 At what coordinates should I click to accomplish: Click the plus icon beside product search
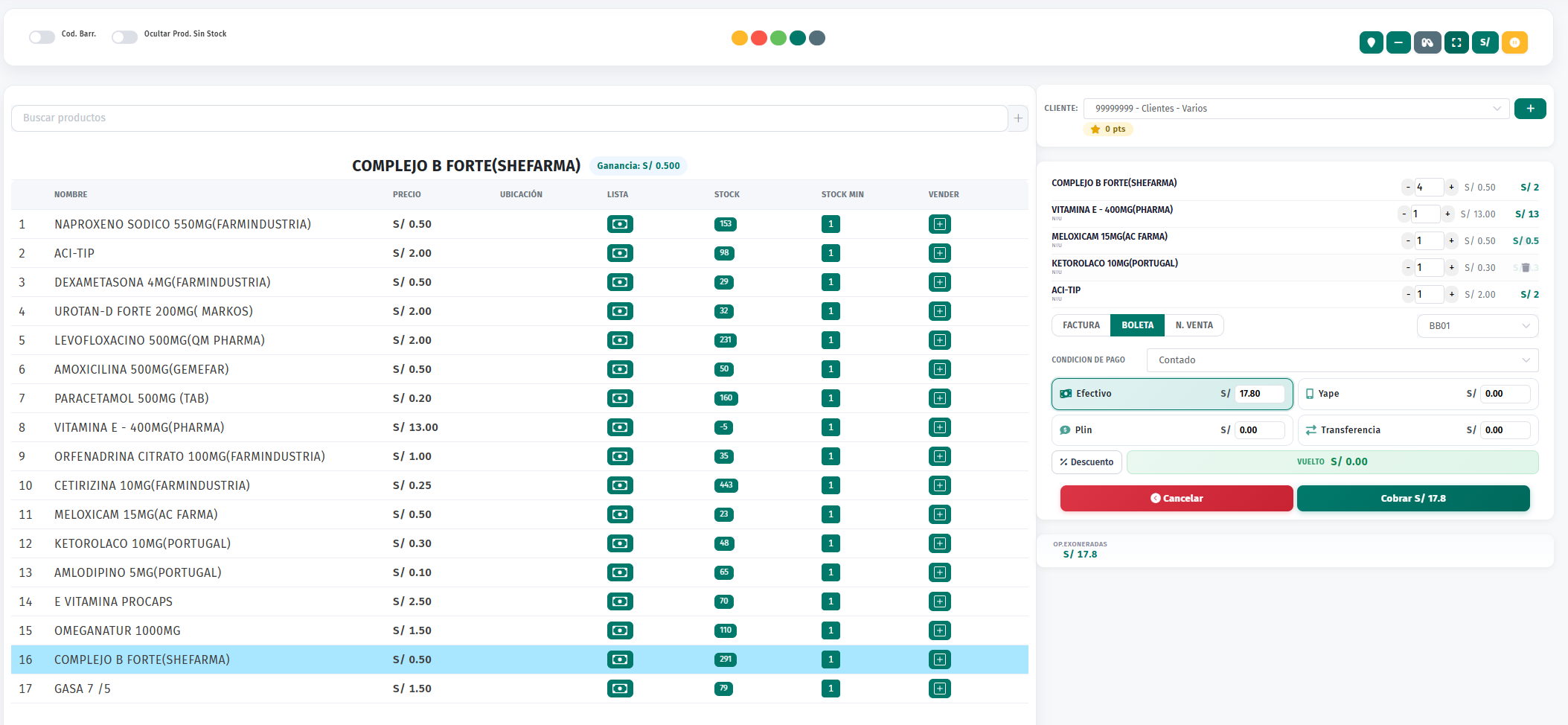pyautogui.click(x=1018, y=118)
